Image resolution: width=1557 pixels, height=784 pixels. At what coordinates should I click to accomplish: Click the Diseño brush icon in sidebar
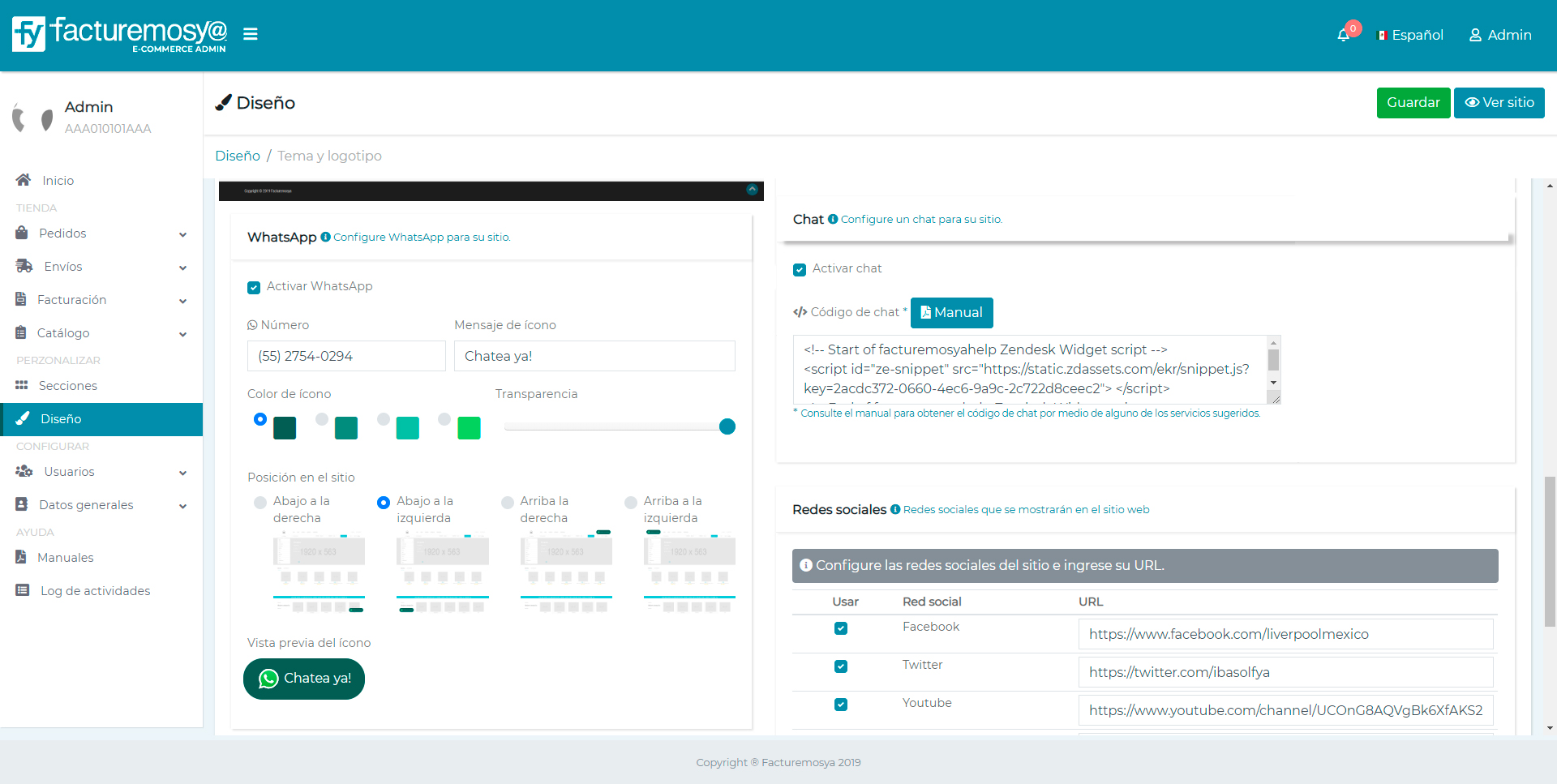click(24, 418)
